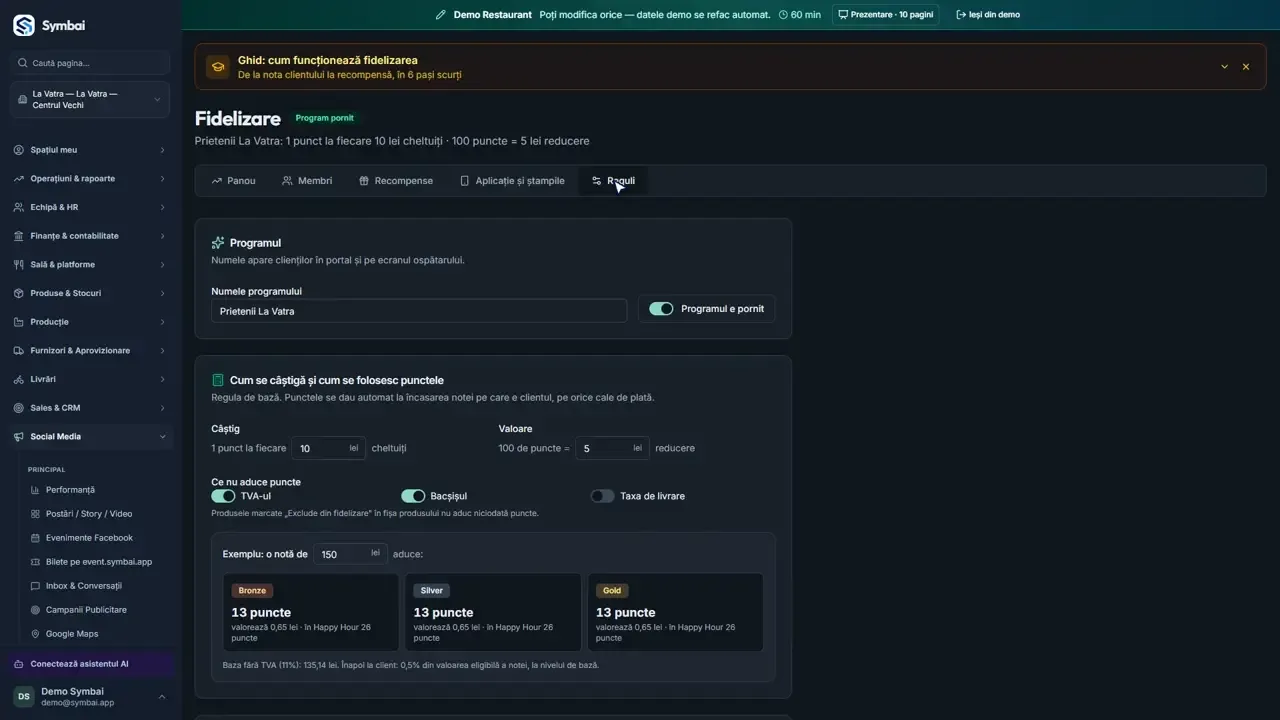Turn off the Bacșișul toggle
This screenshot has width=1280, height=720.
pos(413,496)
